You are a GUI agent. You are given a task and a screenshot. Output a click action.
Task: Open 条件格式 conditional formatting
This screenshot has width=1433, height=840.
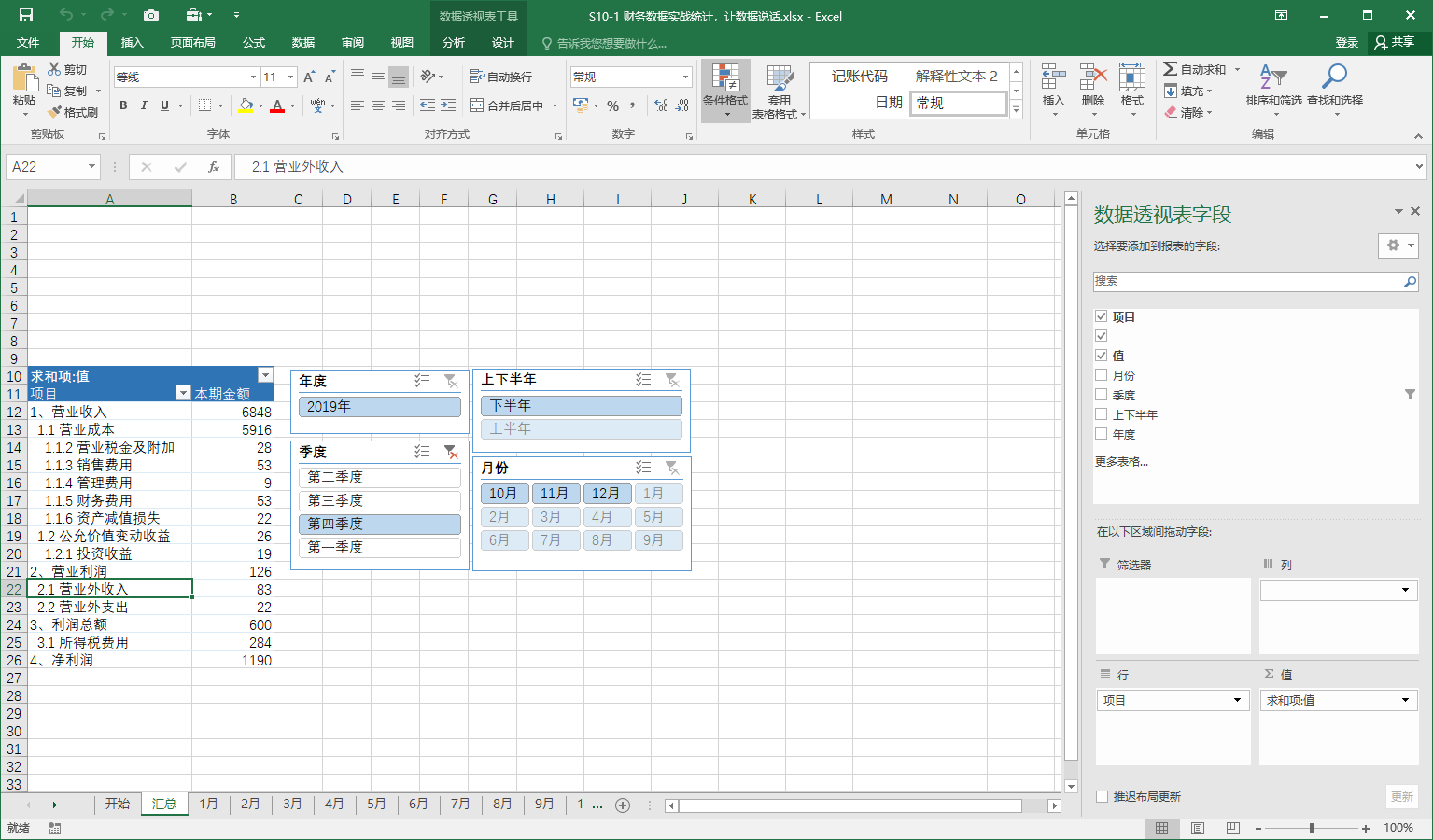point(725,91)
